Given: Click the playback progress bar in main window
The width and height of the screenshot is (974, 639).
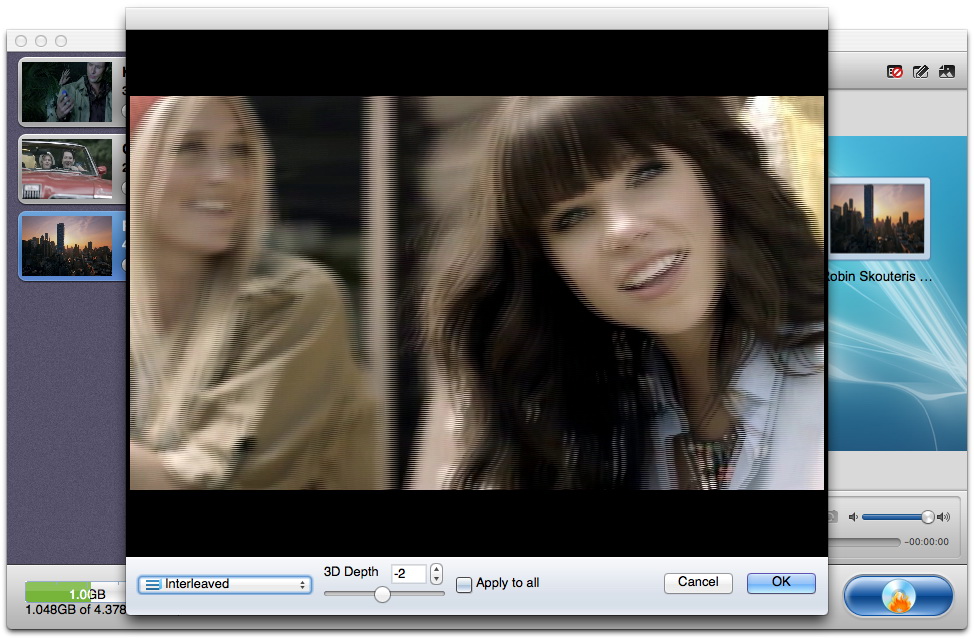Looking at the screenshot, I should tap(865, 542).
